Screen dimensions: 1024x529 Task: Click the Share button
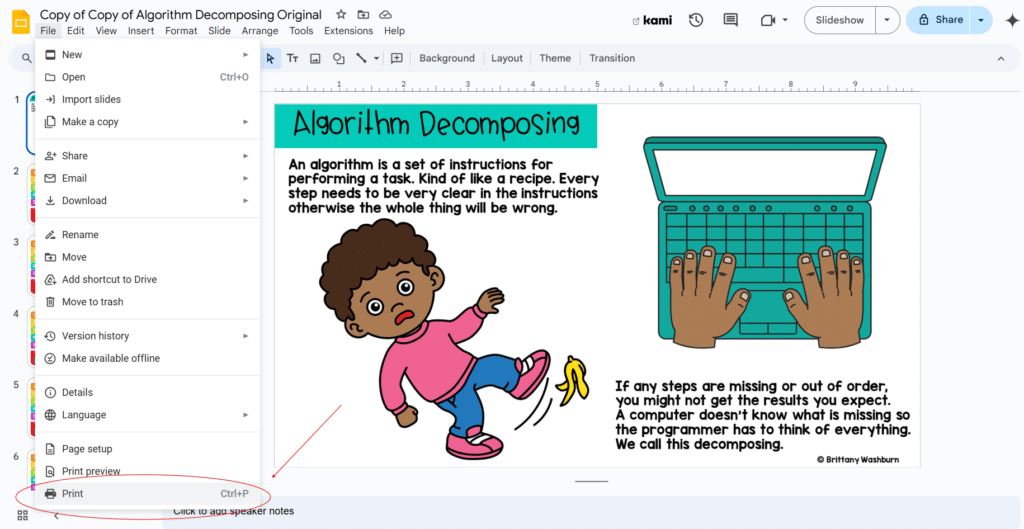click(940, 20)
